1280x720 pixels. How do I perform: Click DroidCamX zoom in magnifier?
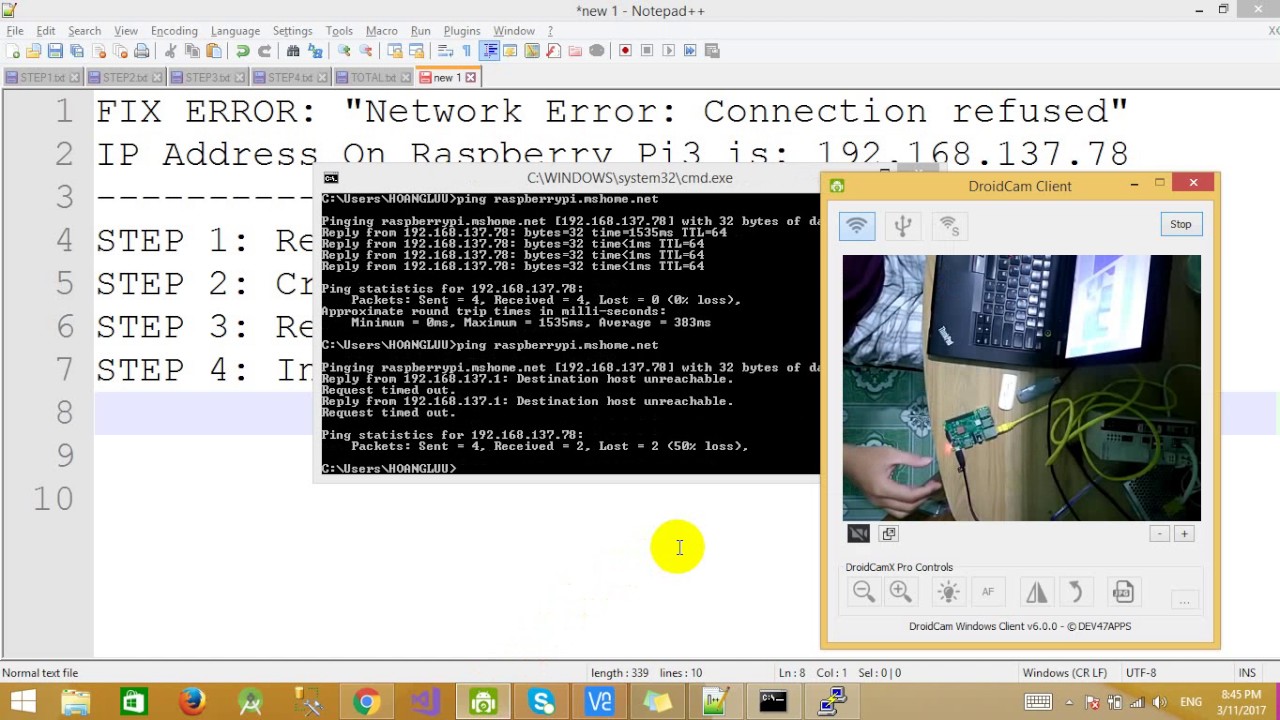click(x=900, y=592)
